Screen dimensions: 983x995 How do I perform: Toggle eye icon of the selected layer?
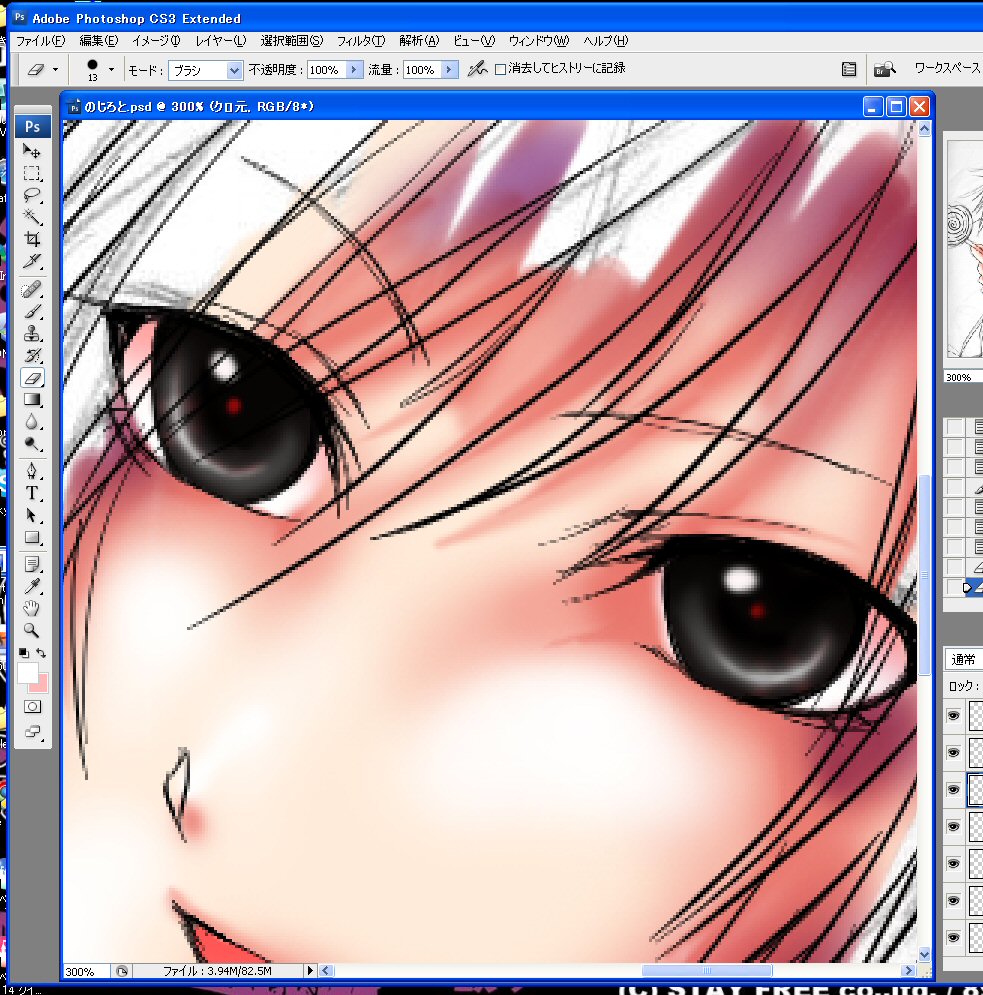click(x=953, y=789)
